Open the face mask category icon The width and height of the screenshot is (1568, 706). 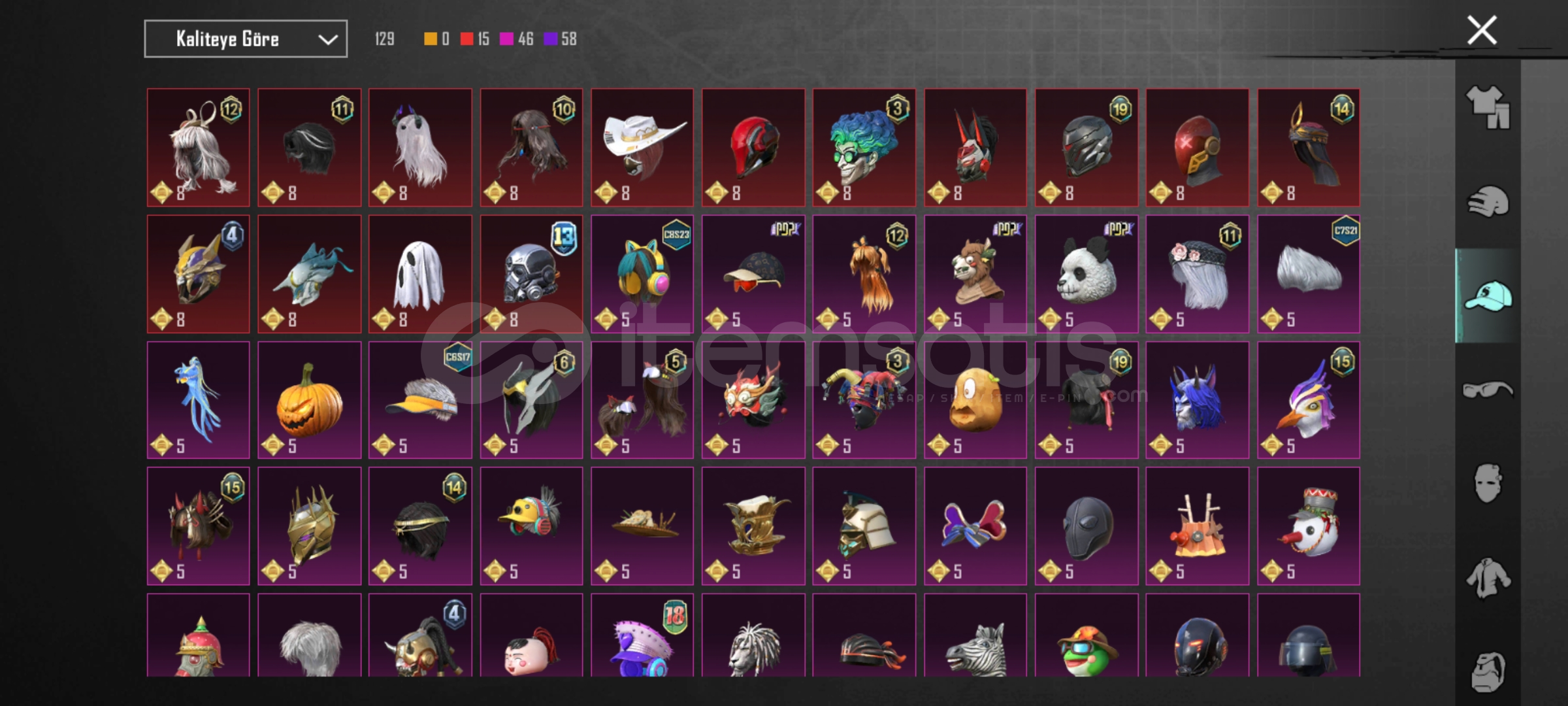coord(1488,483)
